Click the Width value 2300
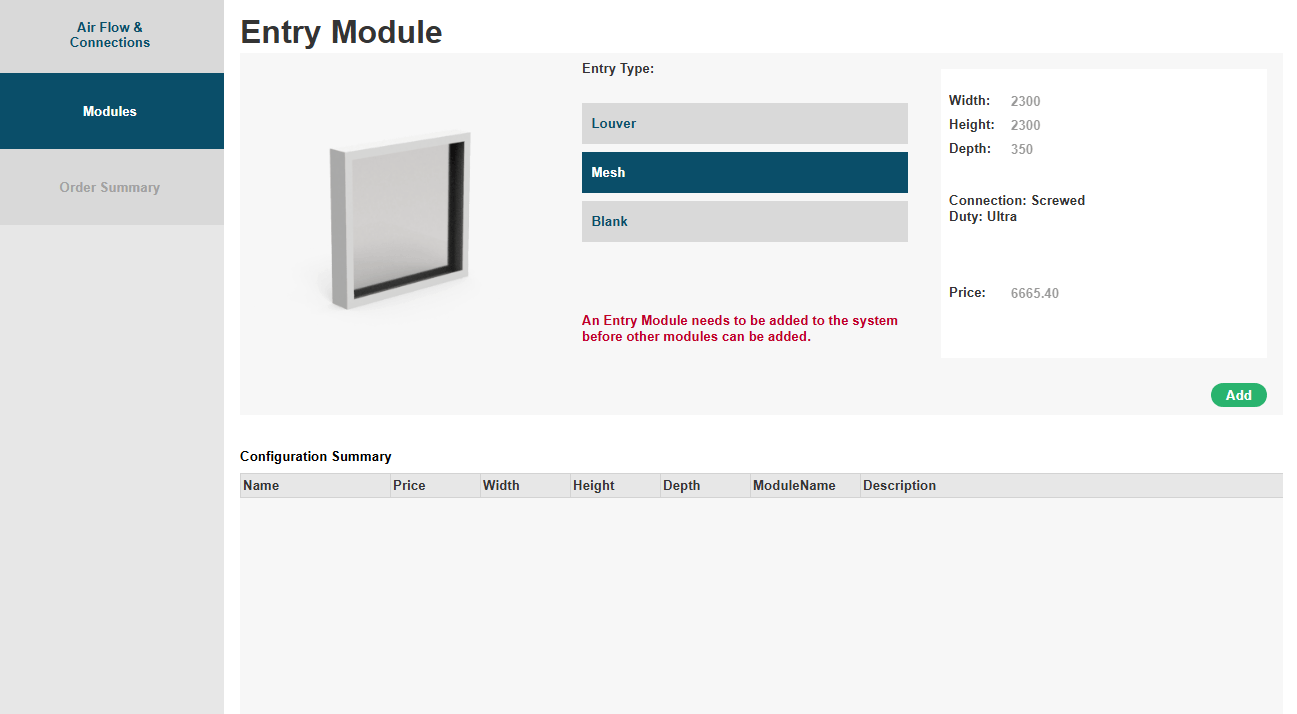1297x714 pixels. [x=1026, y=101]
